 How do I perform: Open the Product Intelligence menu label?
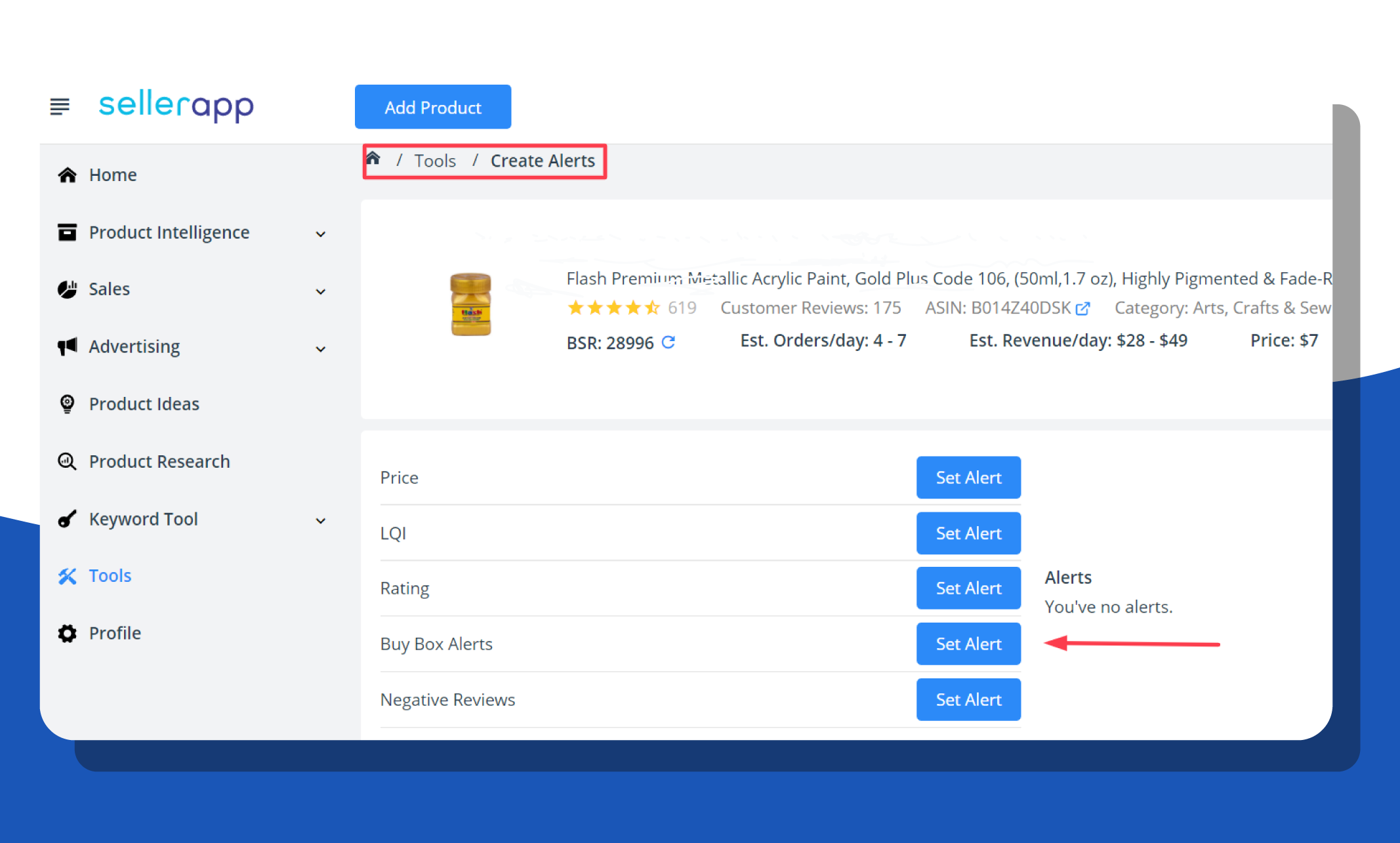(169, 232)
